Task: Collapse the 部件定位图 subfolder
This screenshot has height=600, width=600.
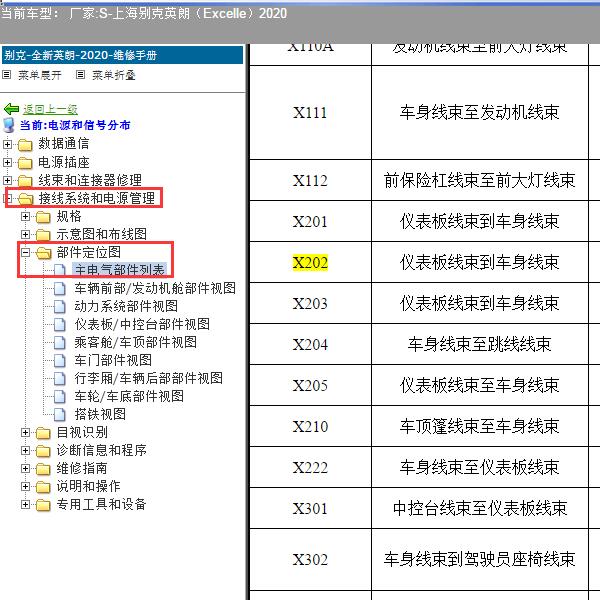Action: pyautogui.click(x=25, y=252)
